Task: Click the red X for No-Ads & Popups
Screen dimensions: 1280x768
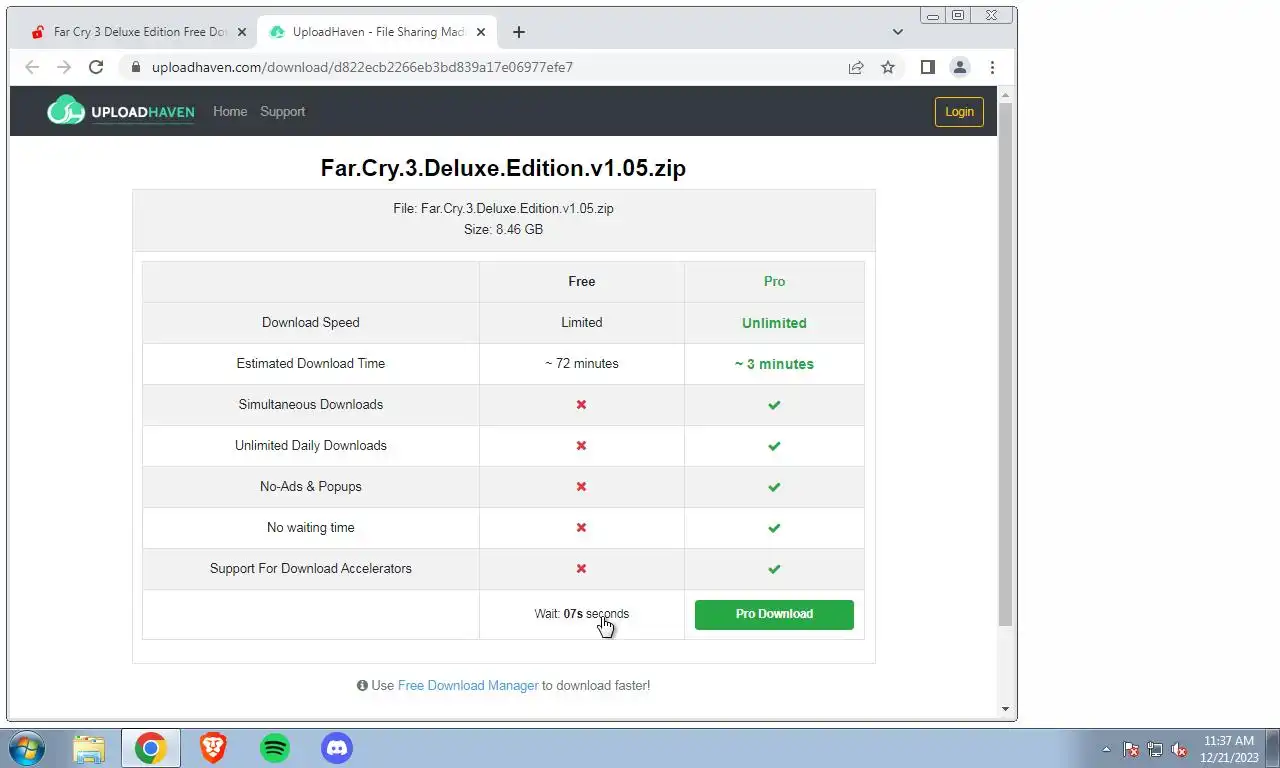Action: point(581,486)
